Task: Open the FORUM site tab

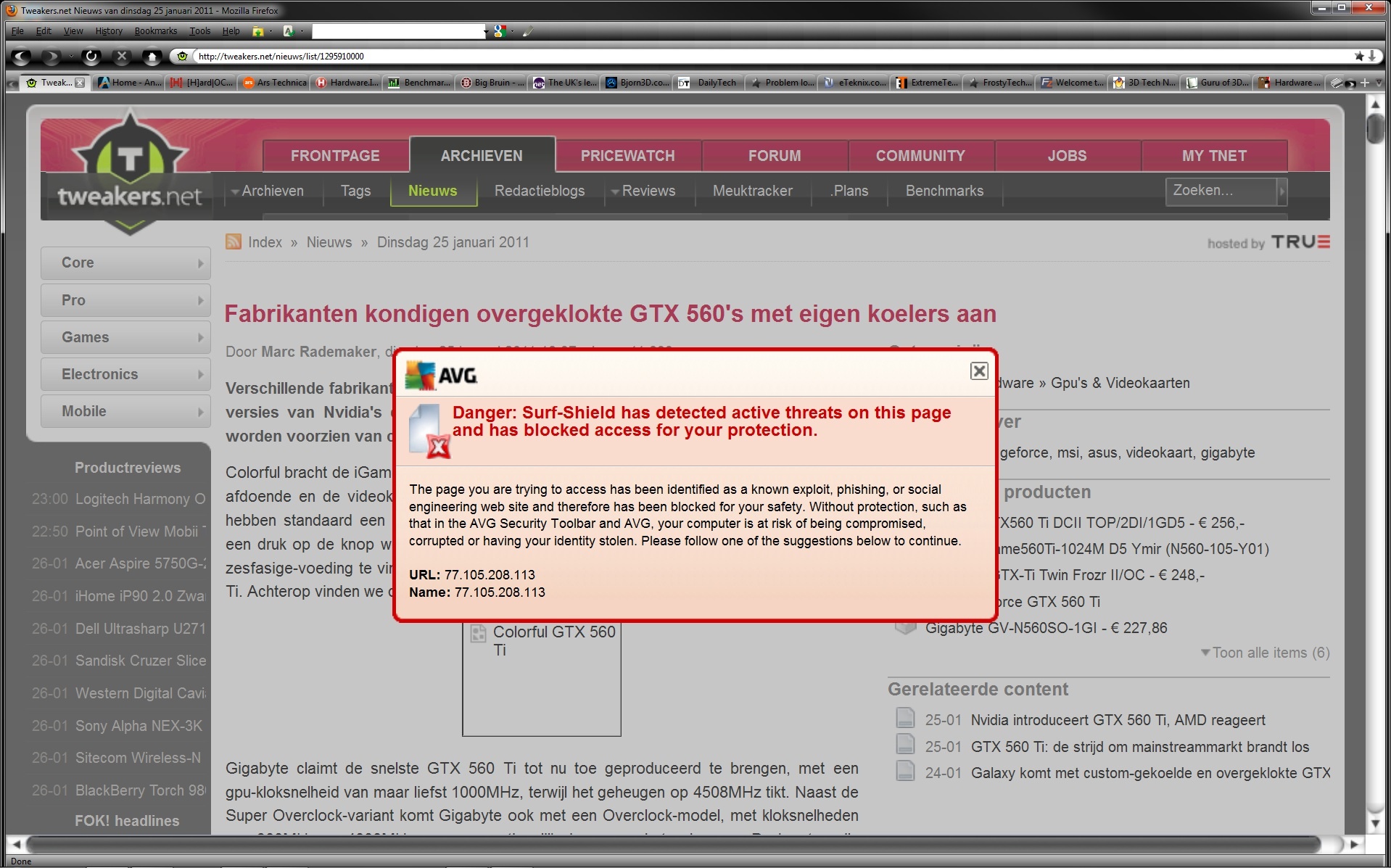Action: pyautogui.click(x=775, y=156)
